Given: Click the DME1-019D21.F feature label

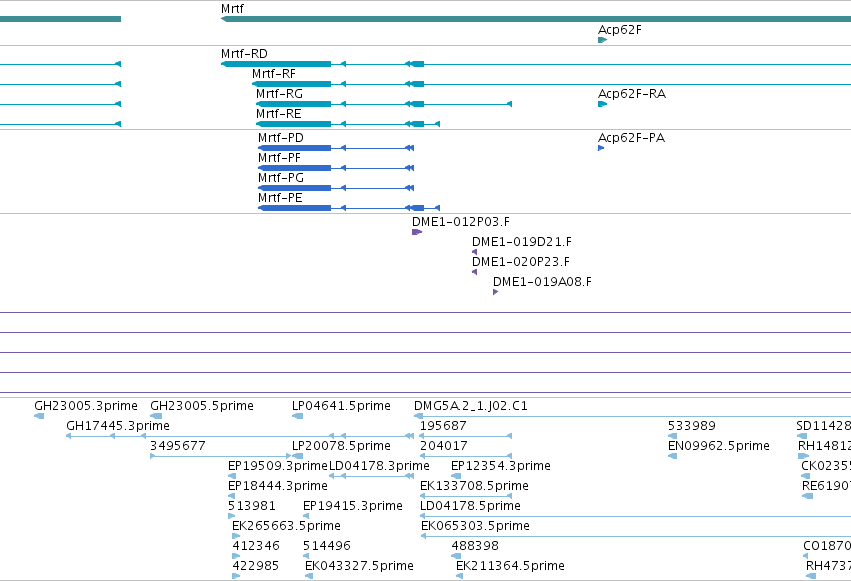Looking at the screenshot, I should coord(522,242).
